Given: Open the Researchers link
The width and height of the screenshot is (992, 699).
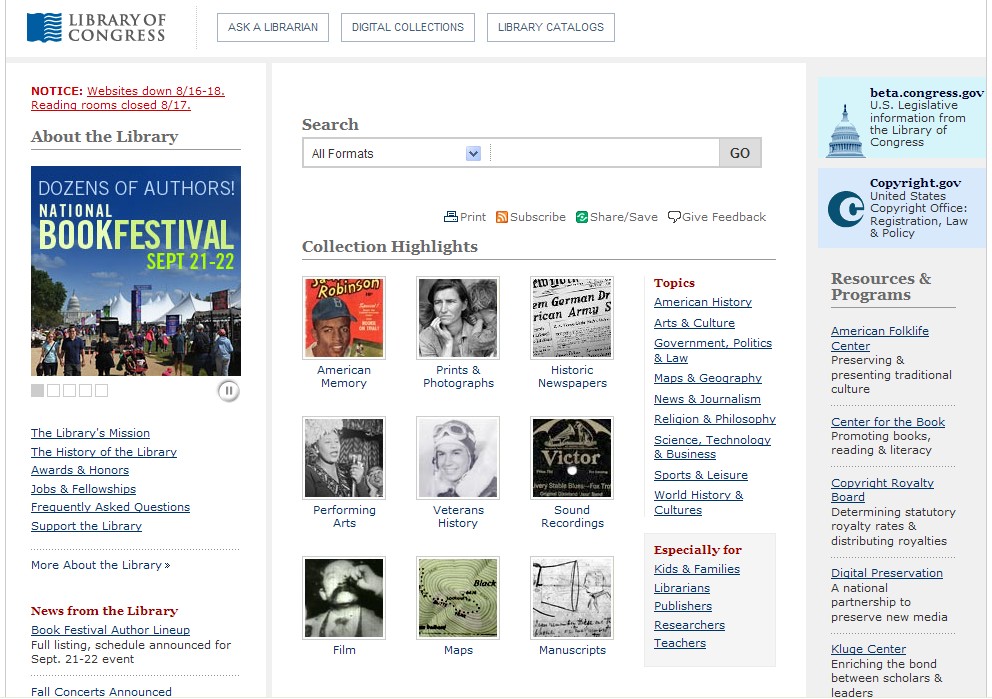Looking at the screenshot, I should 690,624.
